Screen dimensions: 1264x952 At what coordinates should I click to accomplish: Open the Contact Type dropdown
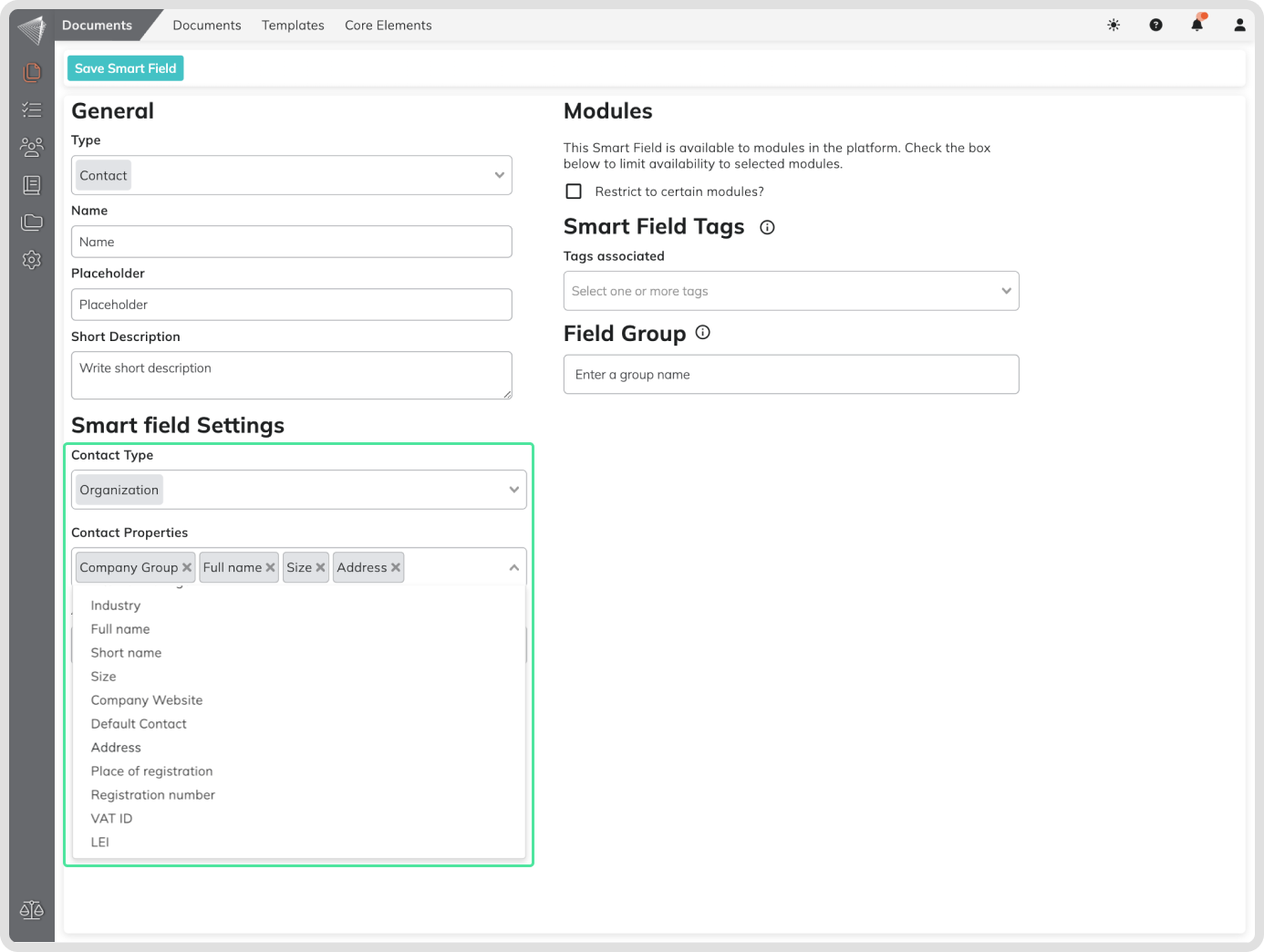(513, 490)
